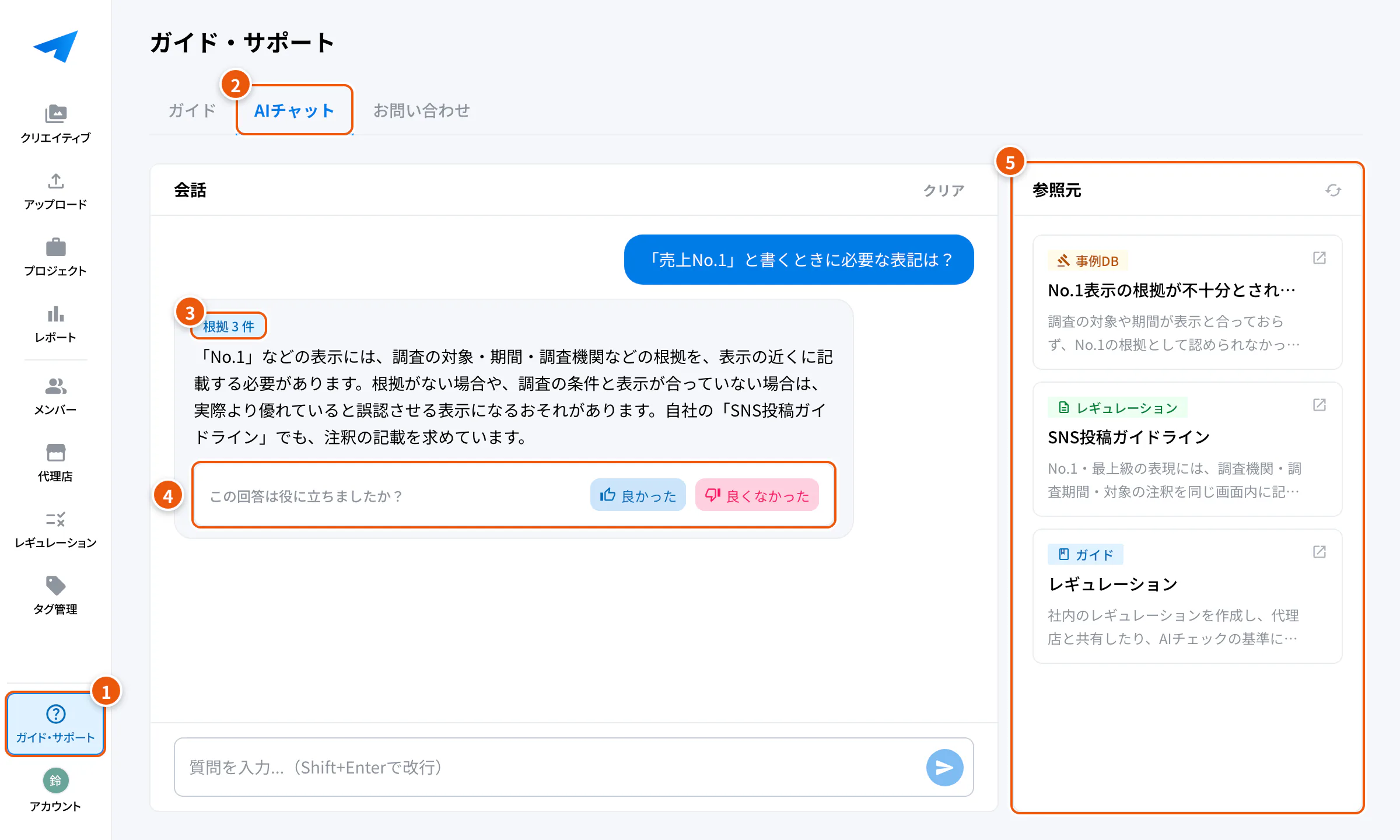Switch to the お問い合わせ tab
Viewport: 1400px width, 840px height.
(x=421, y=110)
